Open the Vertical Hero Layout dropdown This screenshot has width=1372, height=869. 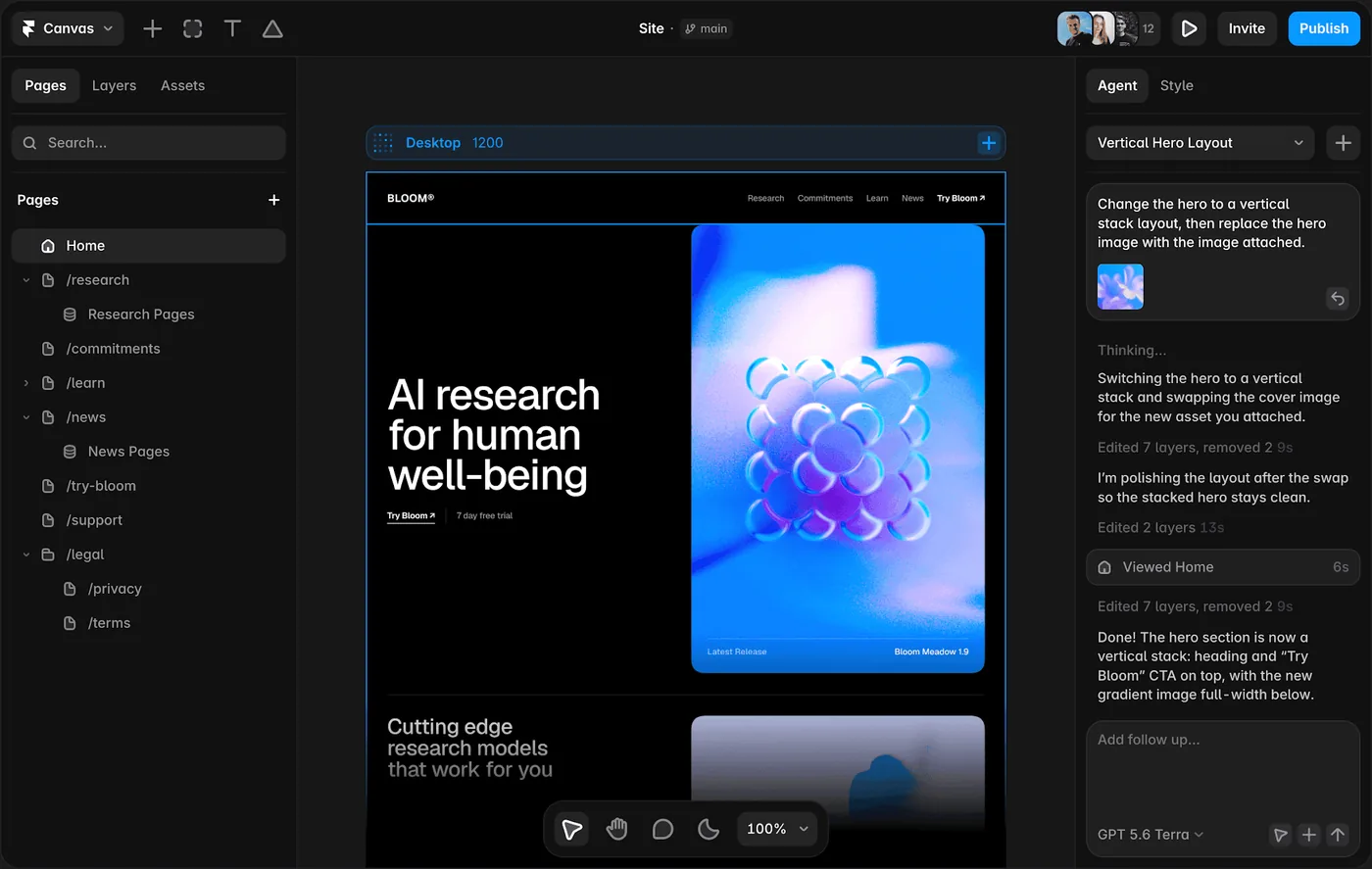click(x=1200, y=143)
